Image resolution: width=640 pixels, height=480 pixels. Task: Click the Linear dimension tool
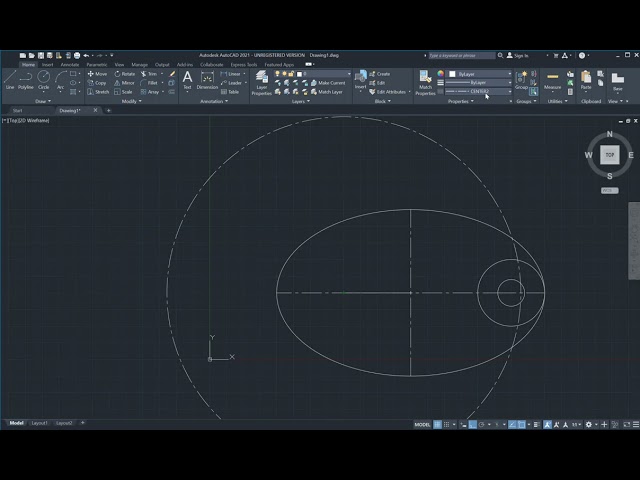[x=231, y=74]
